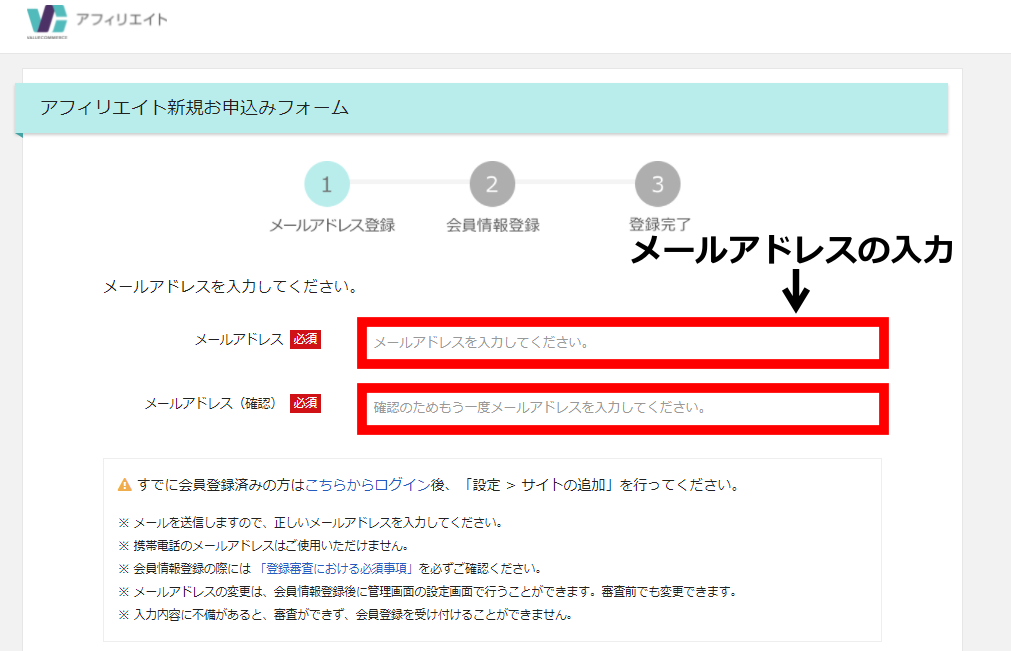Click the メールアドレス登録 step label
This screenshot has height=651, width=1011.
coord(332,225)
